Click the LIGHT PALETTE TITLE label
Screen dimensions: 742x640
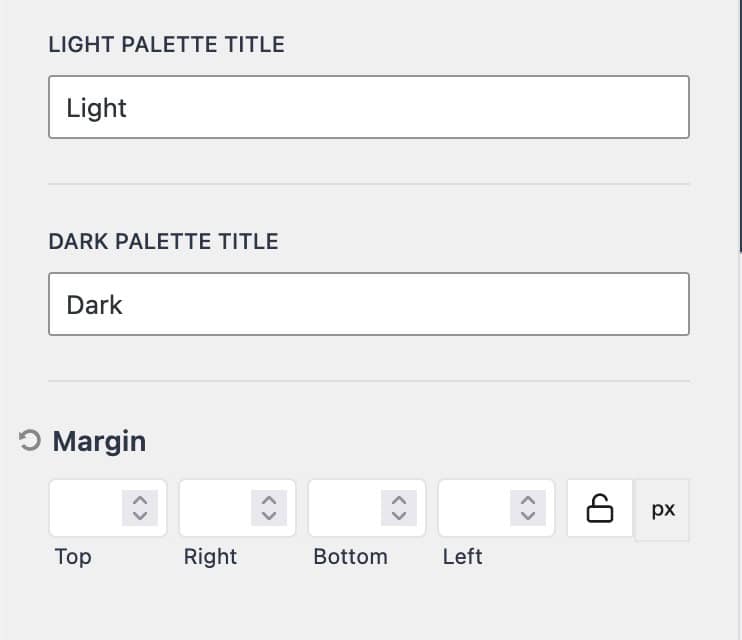point(166,45)
